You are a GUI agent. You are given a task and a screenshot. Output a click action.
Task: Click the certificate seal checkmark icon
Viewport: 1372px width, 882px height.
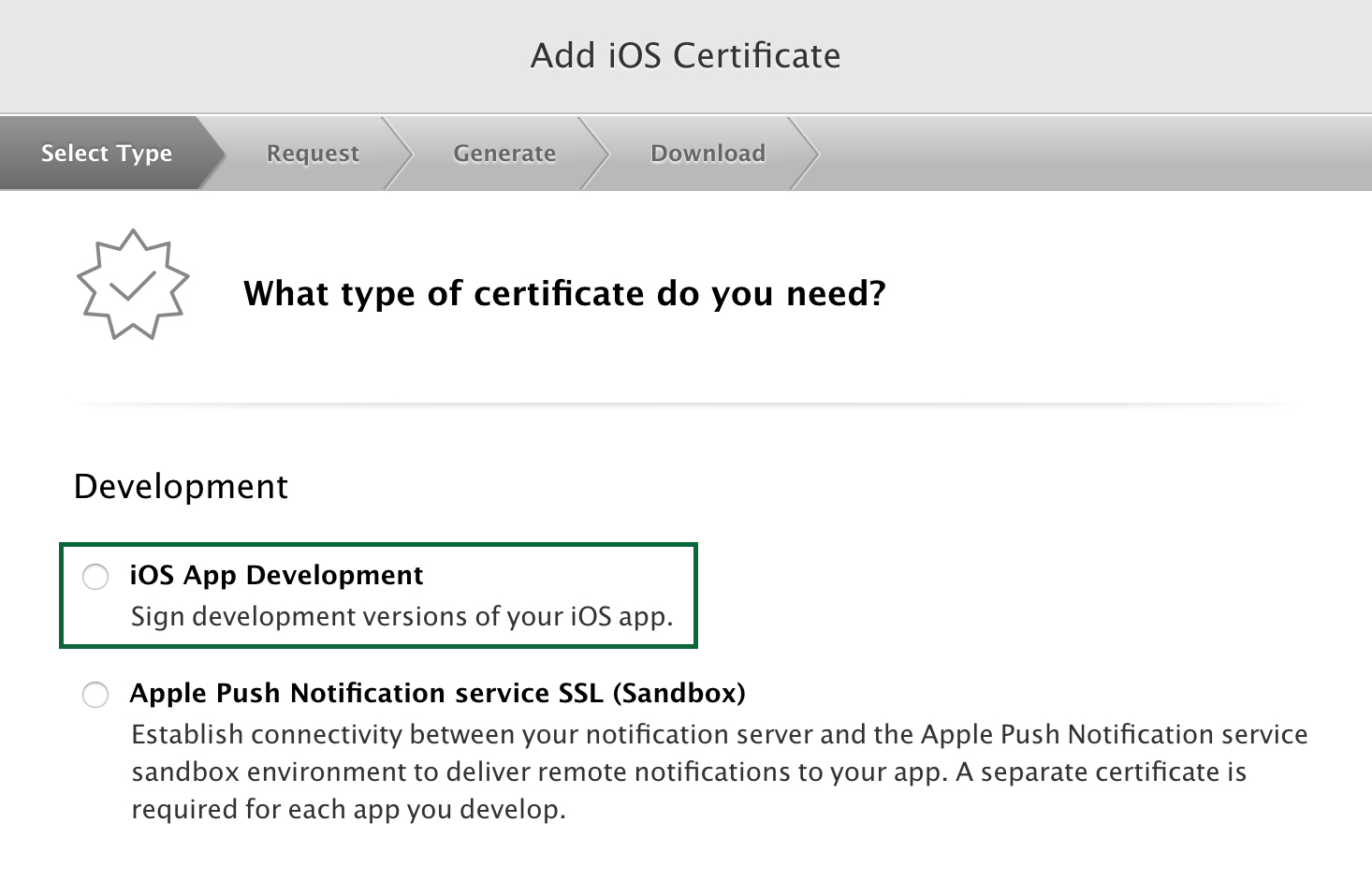133,285
